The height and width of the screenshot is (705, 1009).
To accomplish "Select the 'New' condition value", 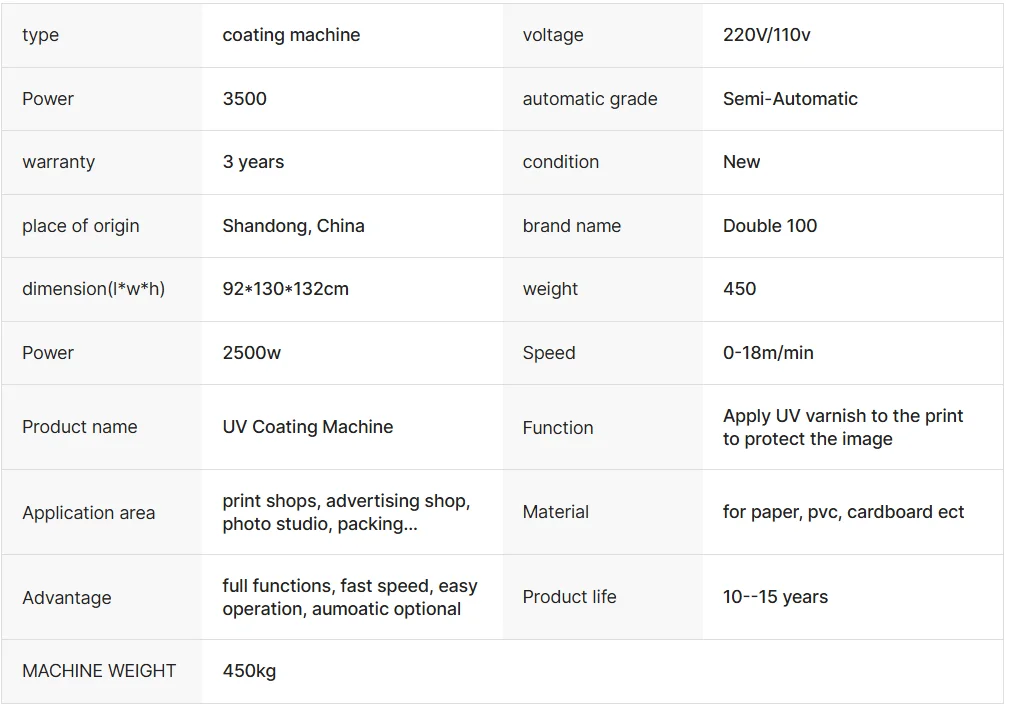I will [741, 162].
